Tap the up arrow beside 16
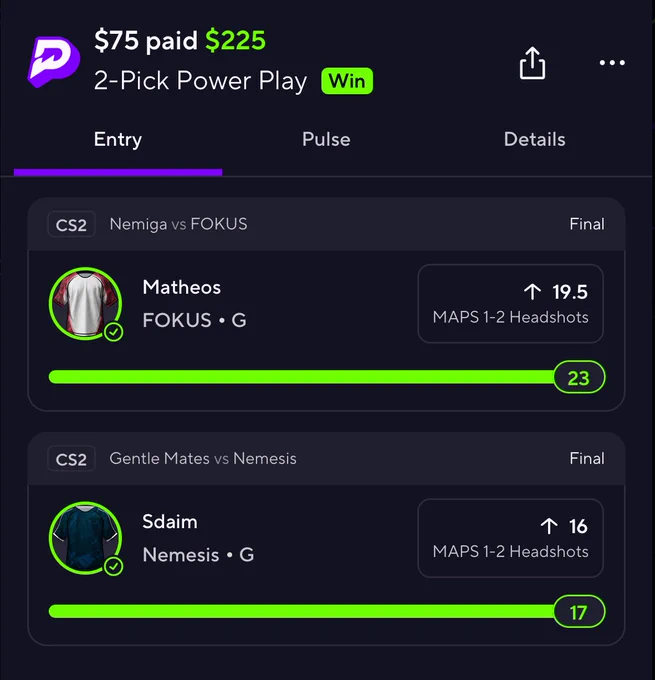Viewport: 655px width, 680px height. pos(549,526)
